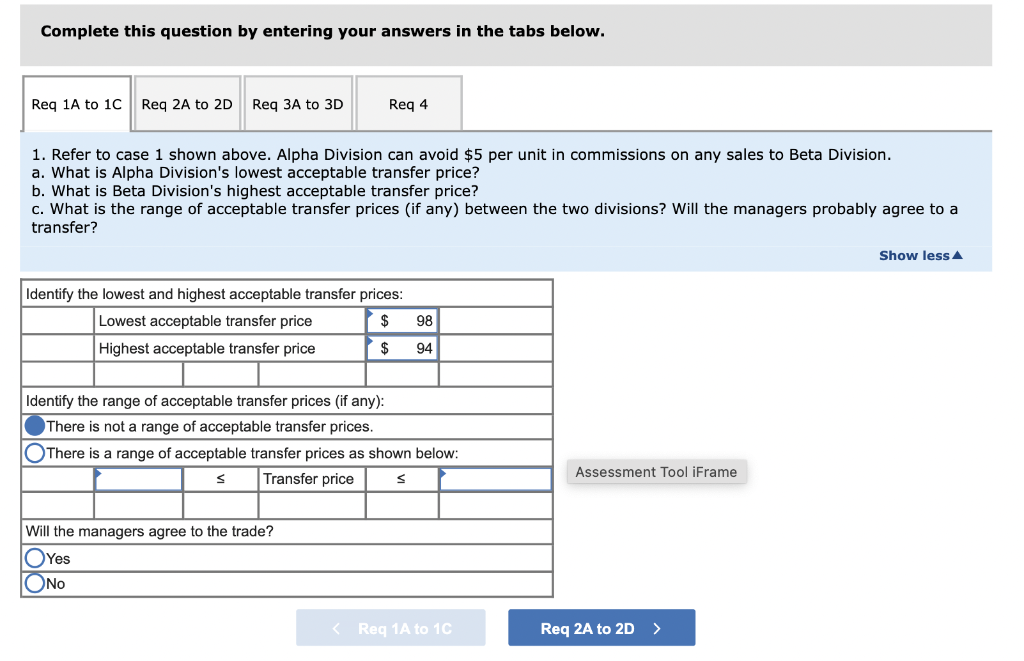1024x661 pixels.
Task: Collapse the question with Show less
Action: coord(920,255)
